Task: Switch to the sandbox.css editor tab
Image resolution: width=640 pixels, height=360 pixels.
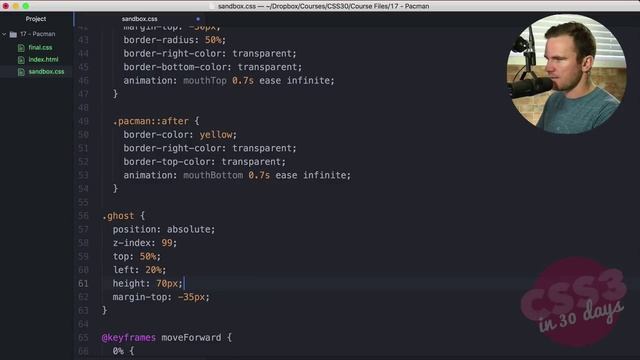Action: 139,19
